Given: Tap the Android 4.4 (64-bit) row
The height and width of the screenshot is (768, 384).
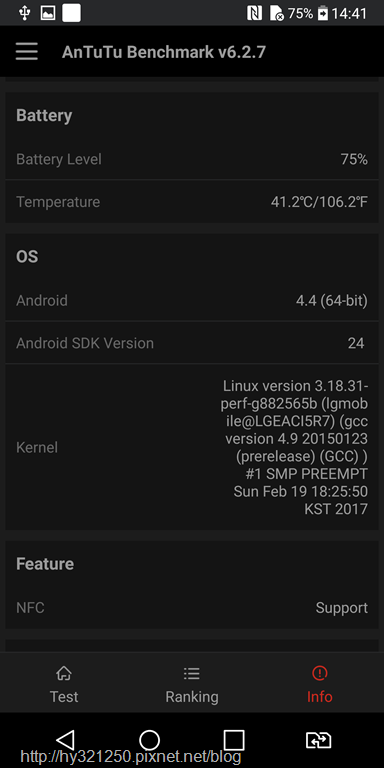Looking at the screenshot, I should pos(192,300).
